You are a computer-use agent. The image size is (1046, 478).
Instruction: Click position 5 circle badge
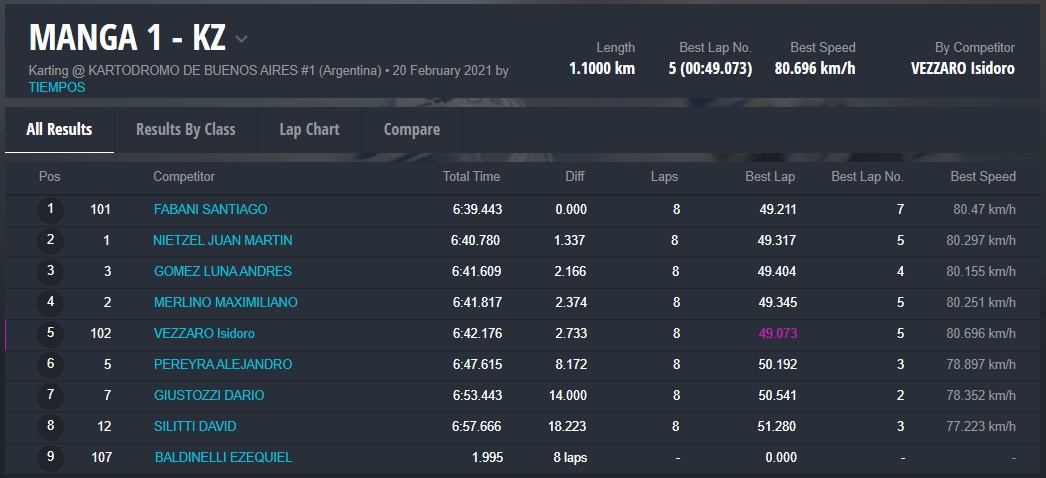tap(50, 334)
